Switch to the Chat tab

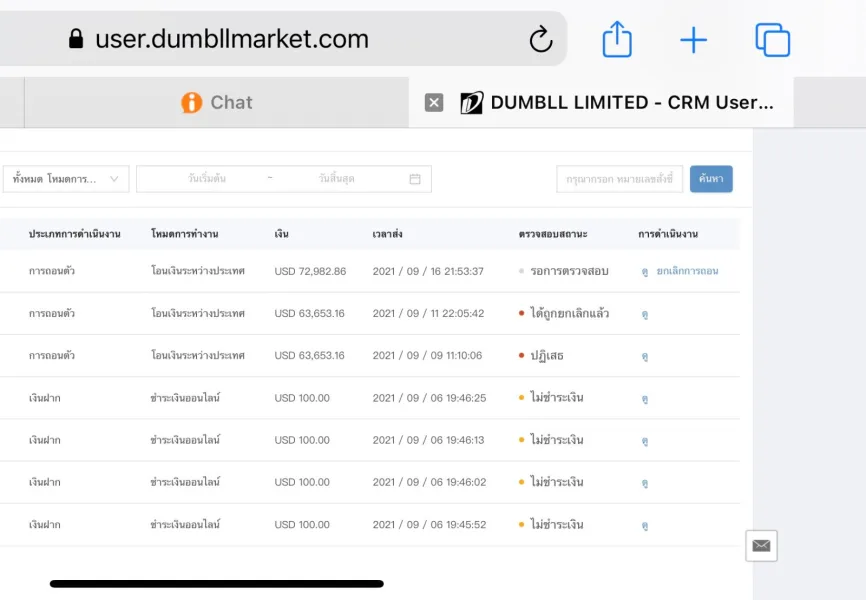(x=216, y=102)
